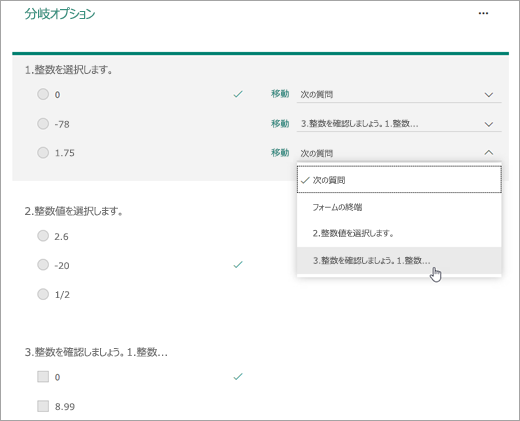Image resolution: width=520 pixels, height=421 pixels.
Task: Select radio option 1.75
Action: pyautogui.click(x=43, y=153)
